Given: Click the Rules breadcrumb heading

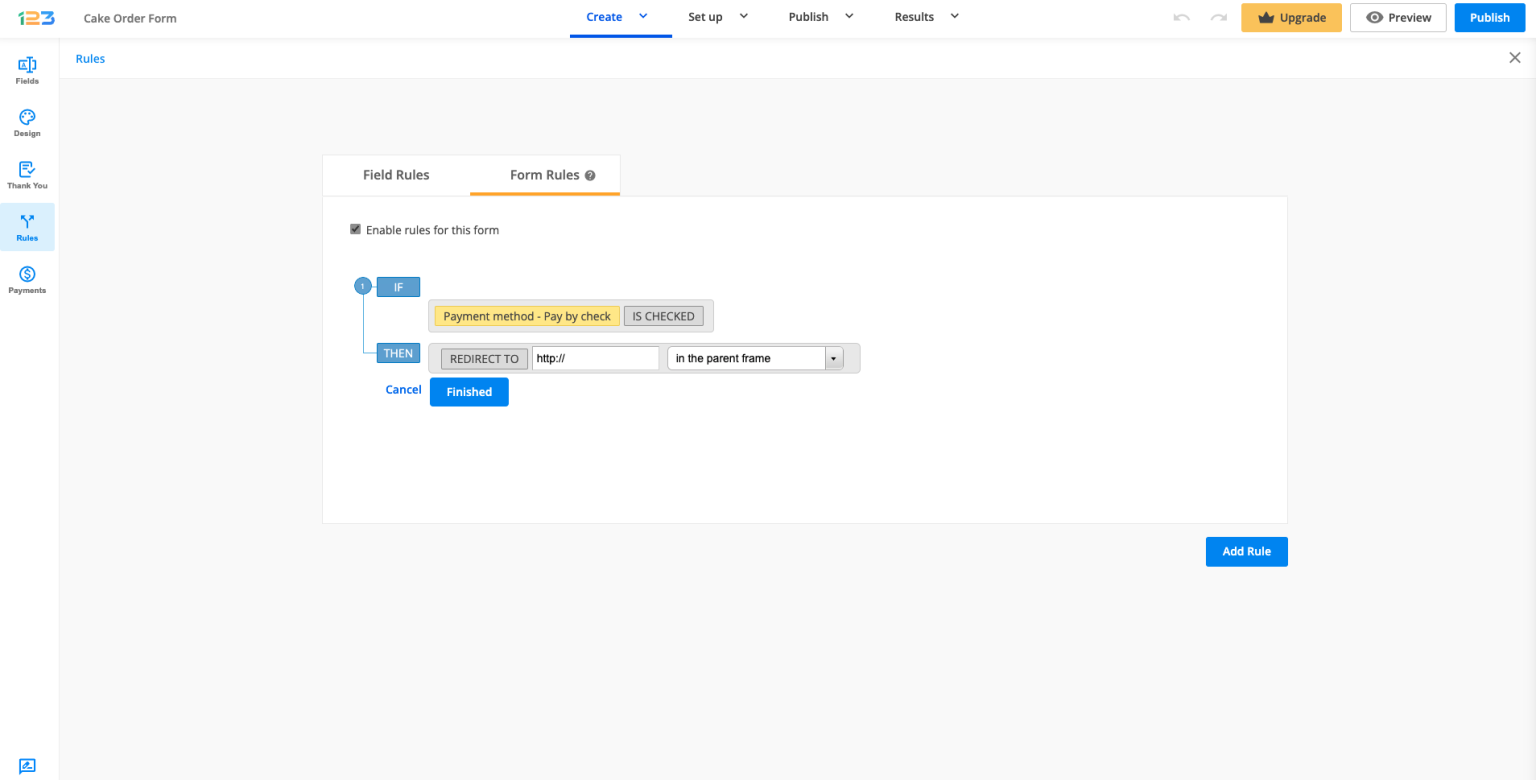Looking at the screenshot, I should click(90, 59).
